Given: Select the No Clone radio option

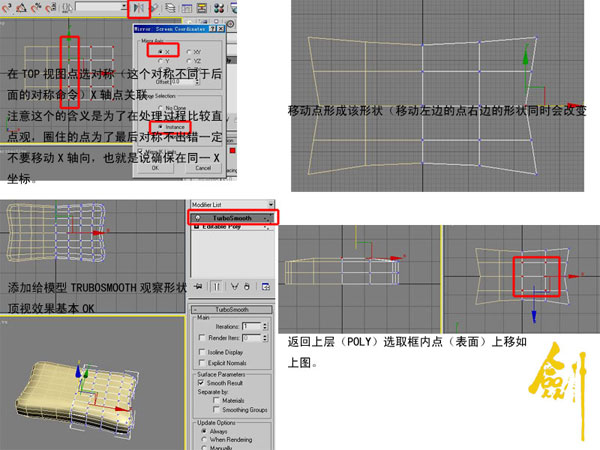Looking at the screenshot, I should [160, 108].
